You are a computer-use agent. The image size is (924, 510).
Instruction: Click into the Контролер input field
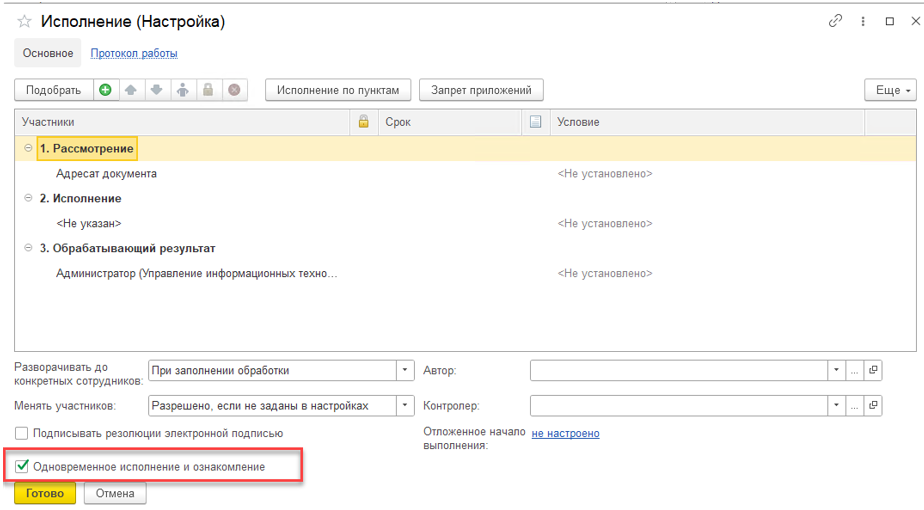[x=679, y=405]
